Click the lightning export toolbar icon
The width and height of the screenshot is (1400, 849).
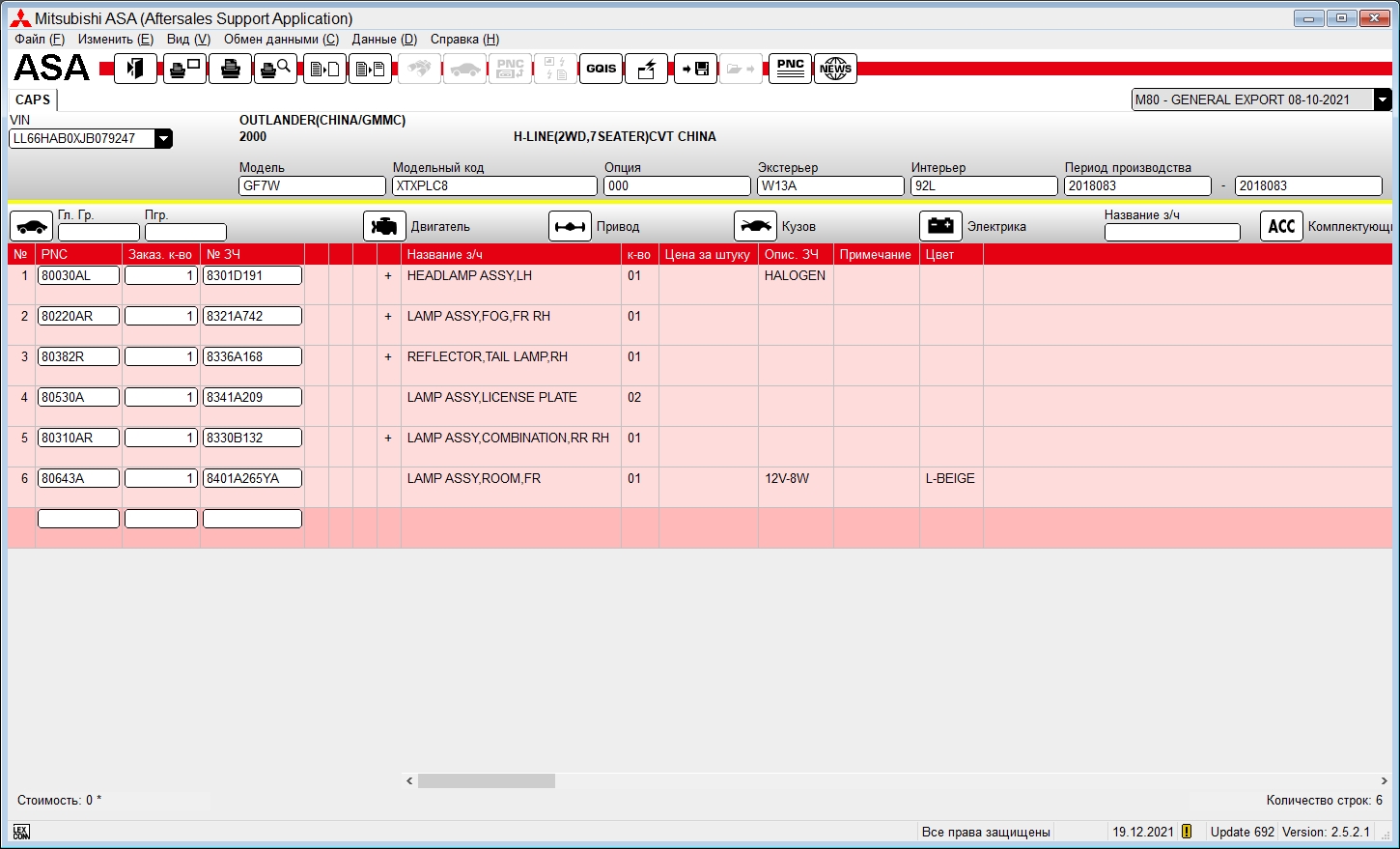[x=647, y=69]
